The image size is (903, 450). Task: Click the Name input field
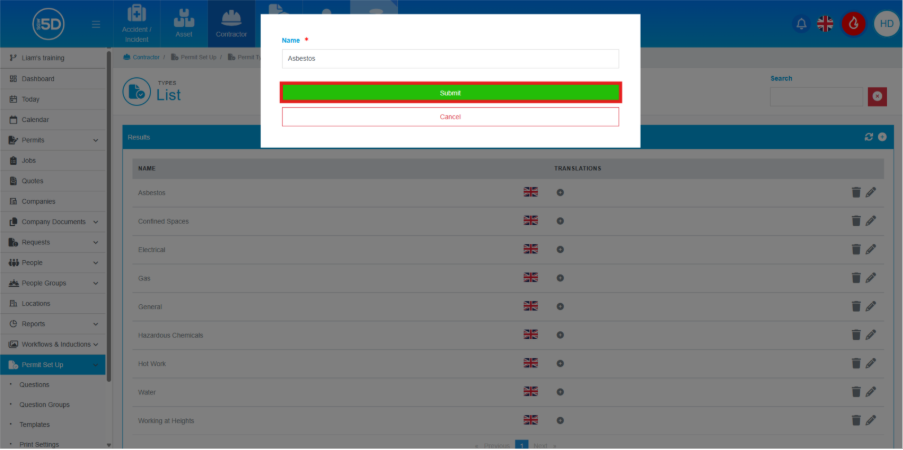coord(450,59)
